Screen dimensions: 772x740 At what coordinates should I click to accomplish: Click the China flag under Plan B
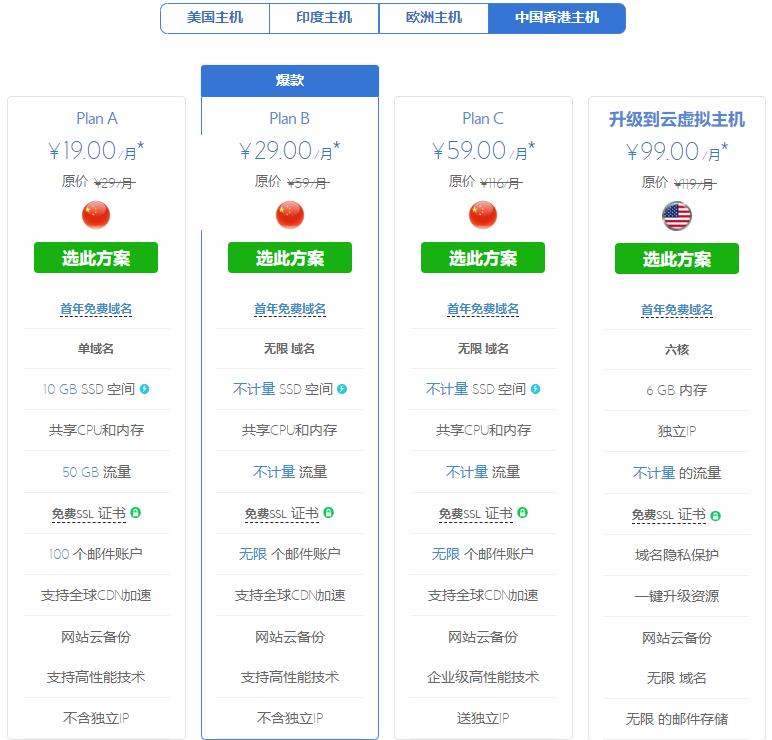290,215
